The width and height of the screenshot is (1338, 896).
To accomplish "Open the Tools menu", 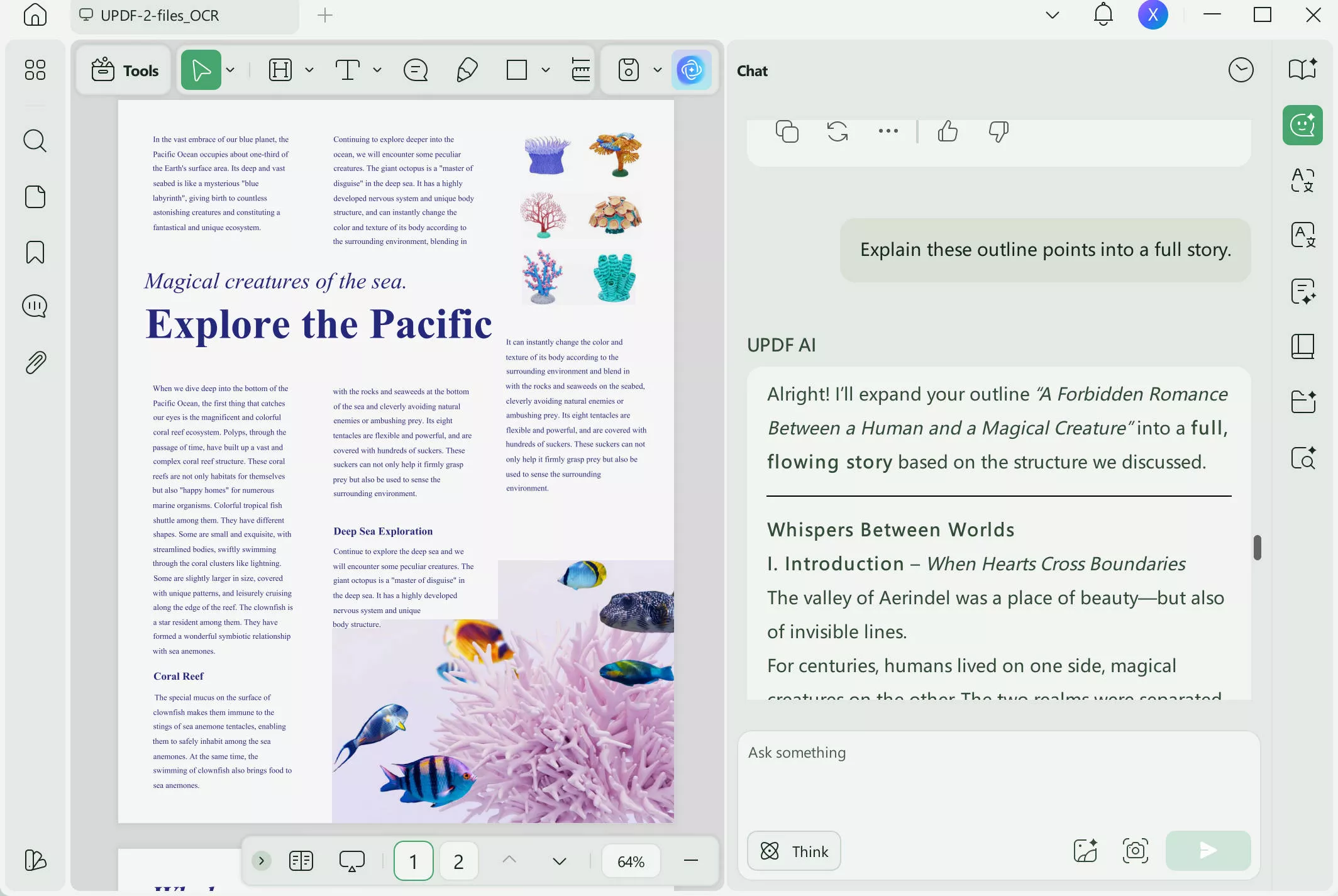I will tap(123, 70).
